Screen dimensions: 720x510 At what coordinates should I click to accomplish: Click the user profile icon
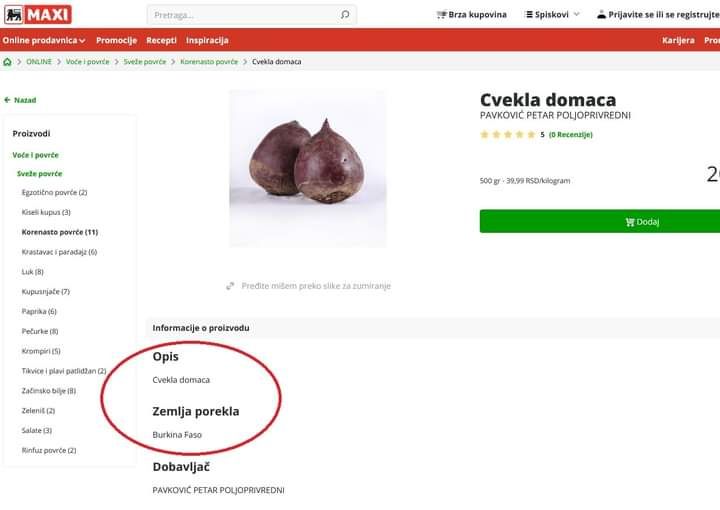click(601, 14)
